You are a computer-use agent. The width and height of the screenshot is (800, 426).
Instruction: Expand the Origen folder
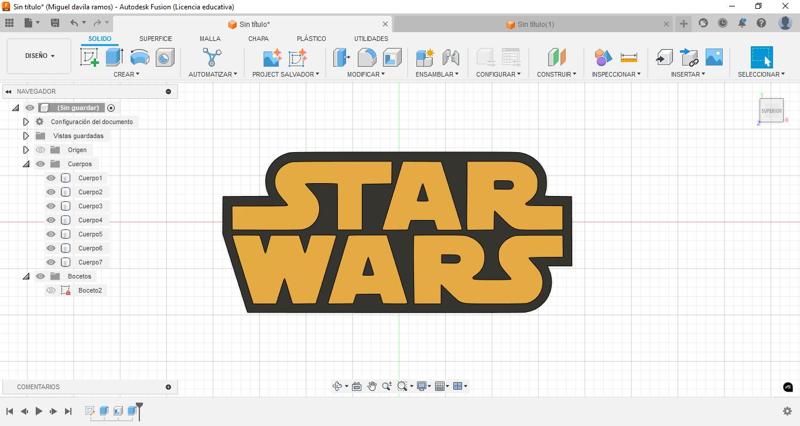click(x=26, y=150)
